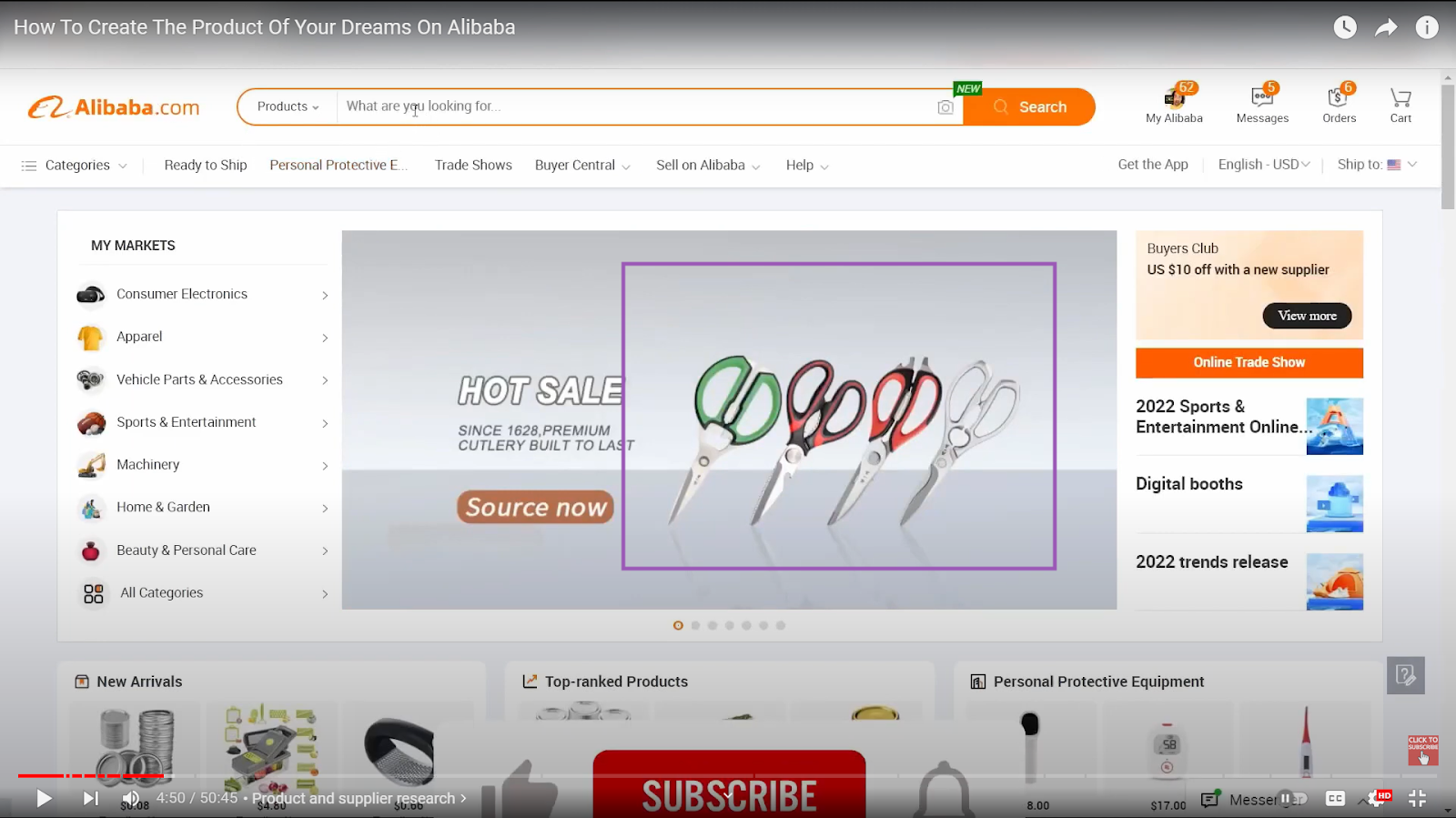Image resolution: width=1456 pixels, height=818 pixels.
Task: Click the page vertical scrollbar thumb
Action: coord(1448,146)
